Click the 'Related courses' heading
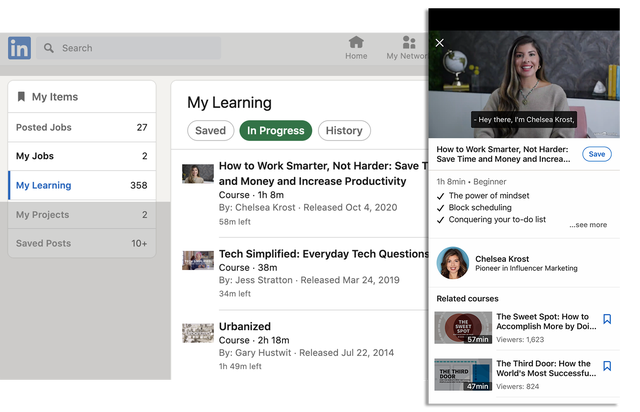 (x=467, y=298)
